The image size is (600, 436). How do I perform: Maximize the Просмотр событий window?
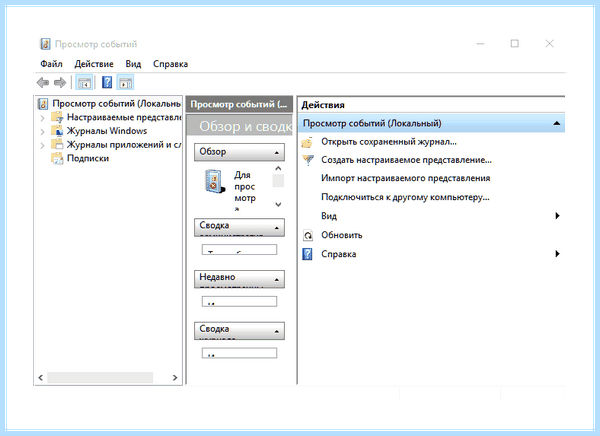(x=515, y=44)
